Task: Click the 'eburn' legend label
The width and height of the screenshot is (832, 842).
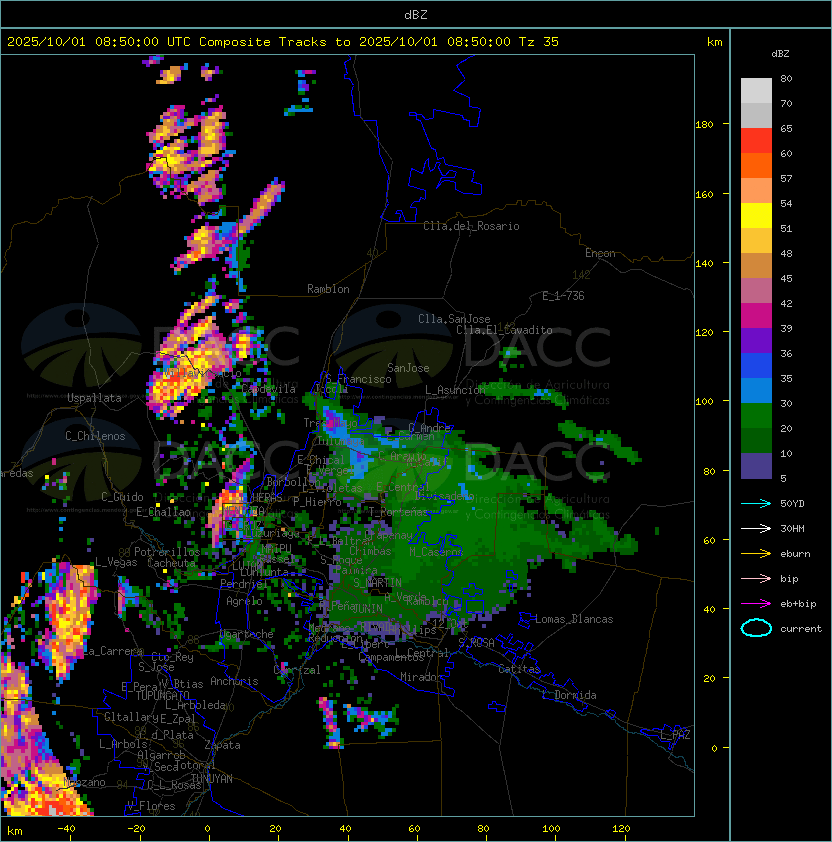Action: point(795,554)
